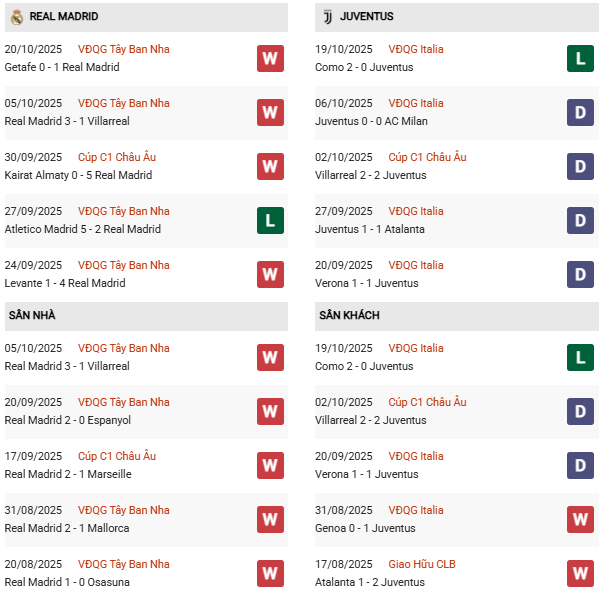Click the JUVENTUS team header

pyautogui.click(x=367, y=17)
